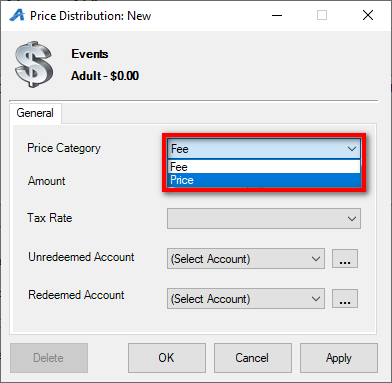
Task: Click the dollar sign icon
Action: [x=34, y=64]
